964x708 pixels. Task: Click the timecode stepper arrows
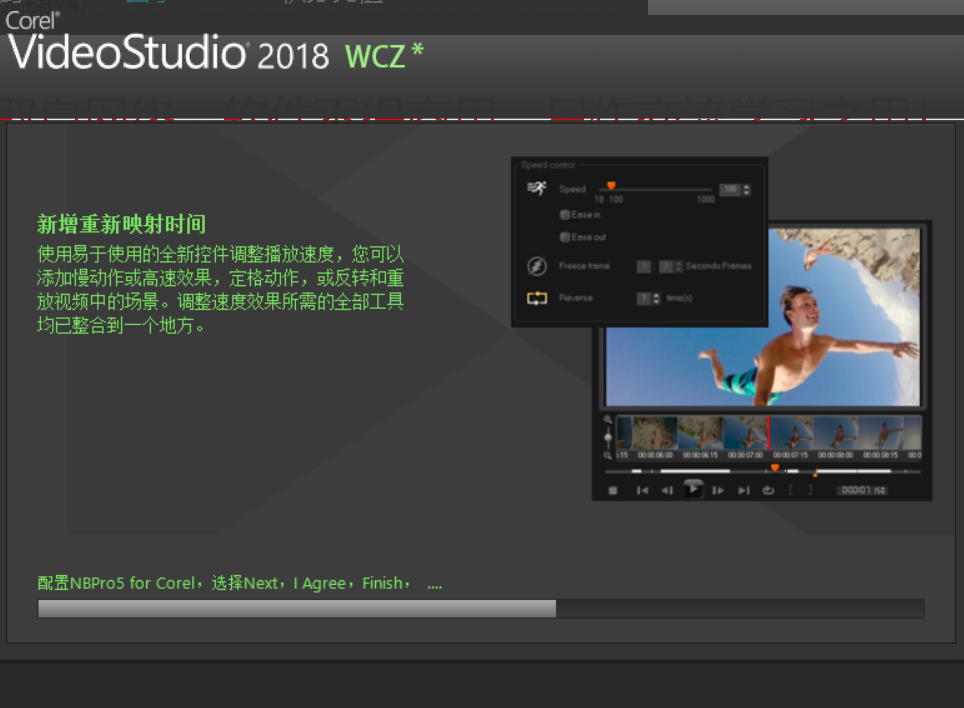coord(883,490)
